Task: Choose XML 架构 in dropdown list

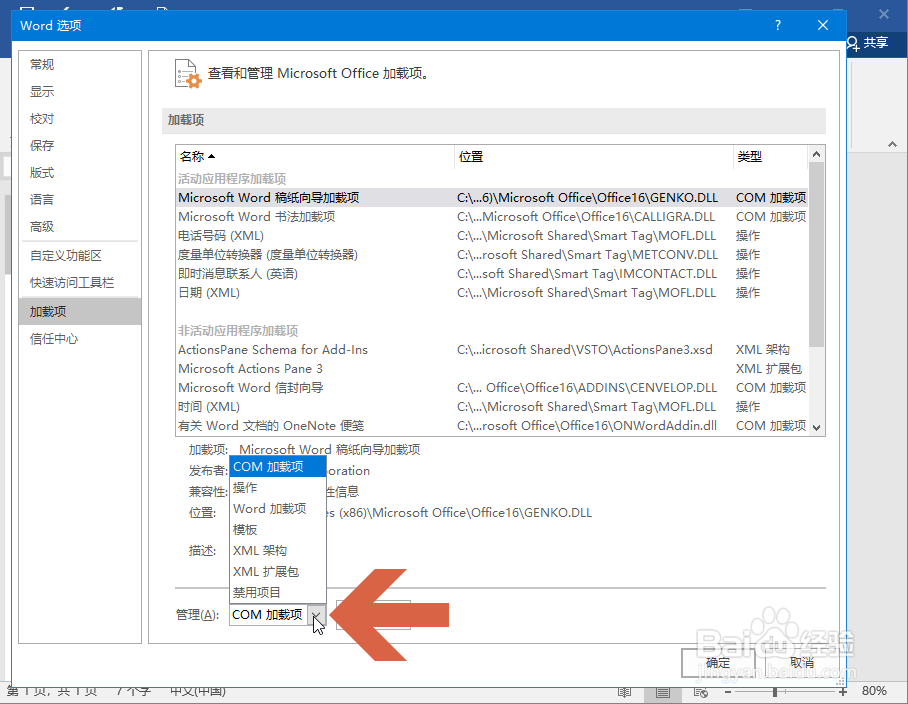Action: click(278, 551)
